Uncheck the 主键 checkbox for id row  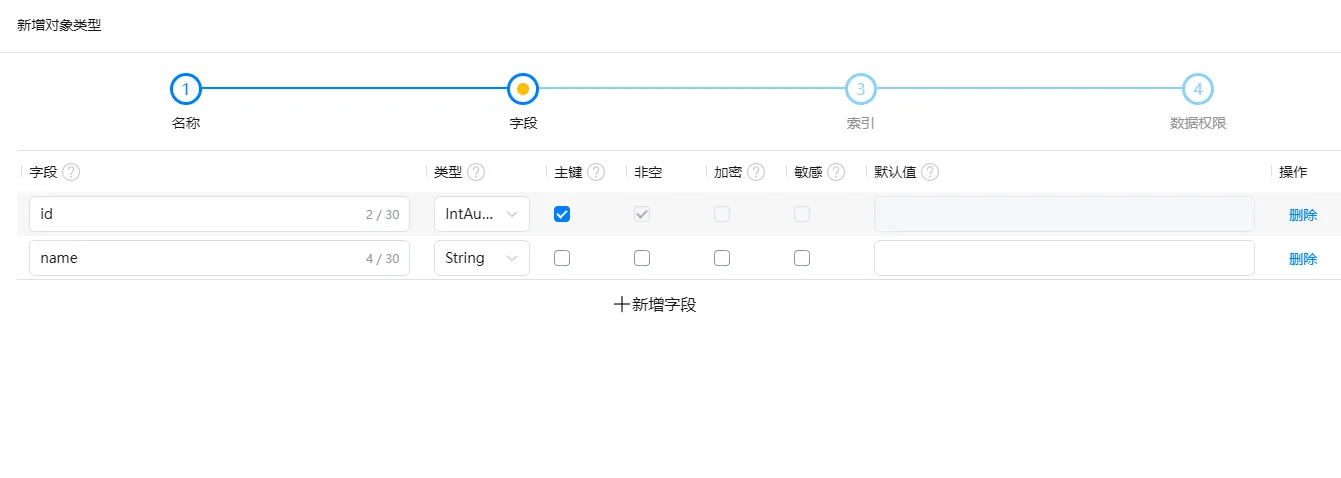tap(562, 214)
